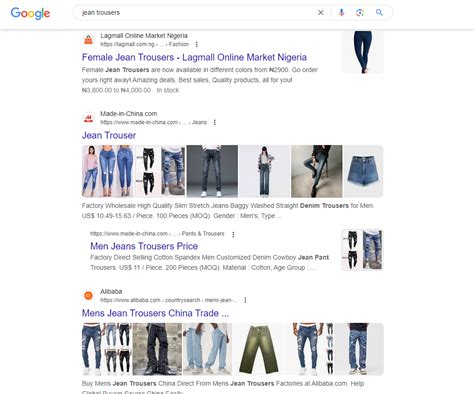Start voice search with the microphone icon
This screenshot has height=394, width=474.
coord(341,13)
